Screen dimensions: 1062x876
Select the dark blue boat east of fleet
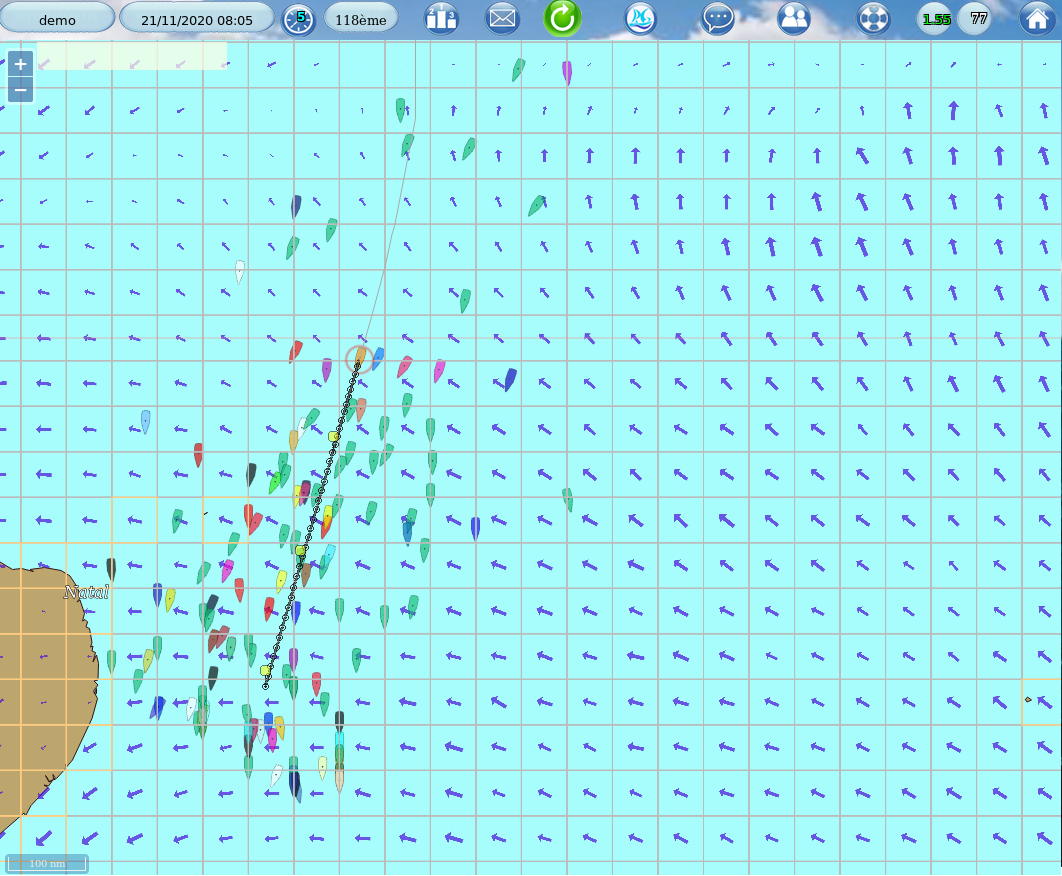tap(511, 379)
